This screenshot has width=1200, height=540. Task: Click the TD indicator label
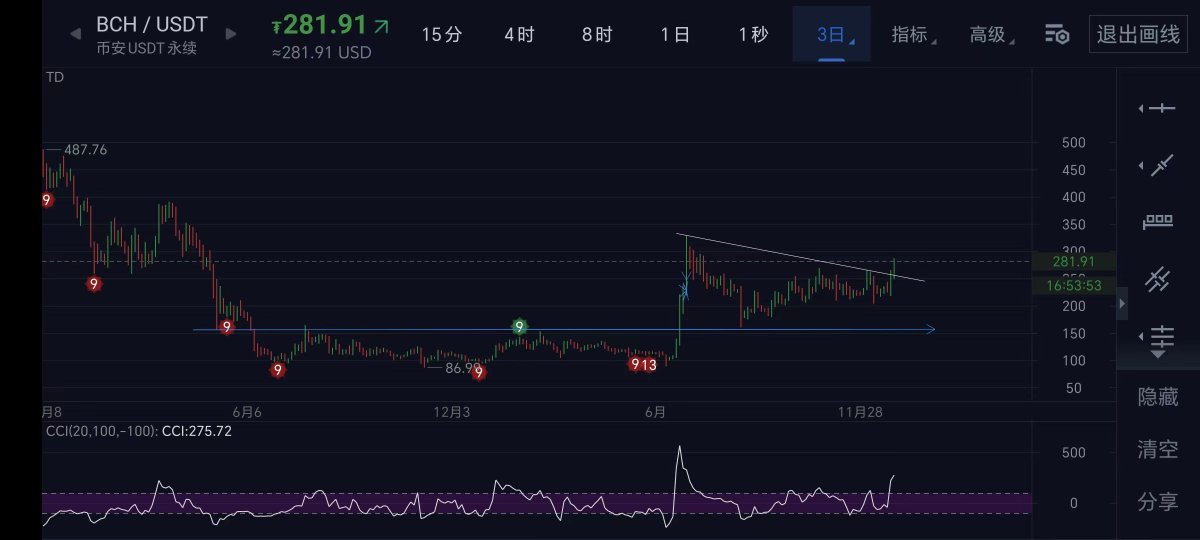click(x=55, y=77)
